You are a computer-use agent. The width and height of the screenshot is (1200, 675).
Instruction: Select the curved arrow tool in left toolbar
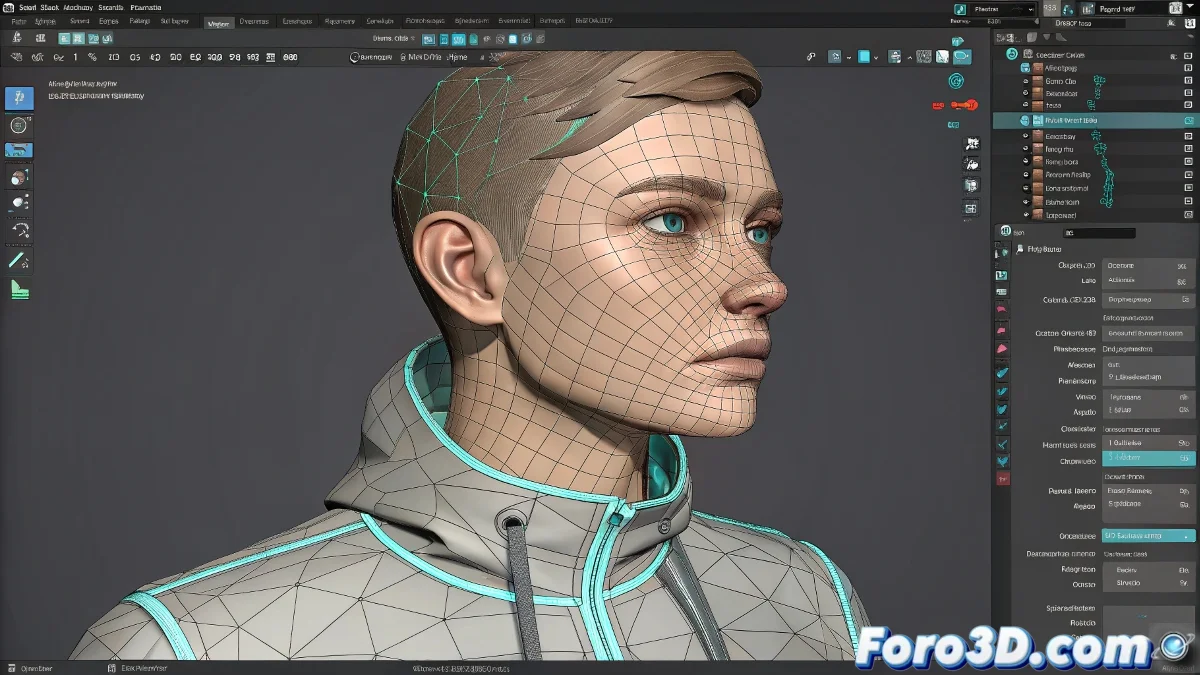click(19, 230)
